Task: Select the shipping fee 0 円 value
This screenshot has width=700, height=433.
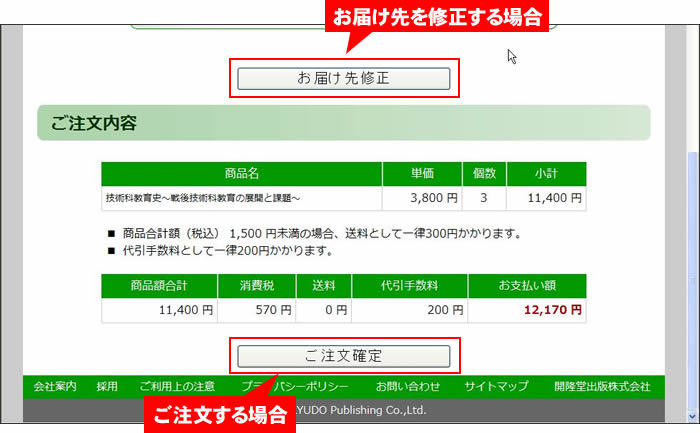Action: tap(324, 310)
